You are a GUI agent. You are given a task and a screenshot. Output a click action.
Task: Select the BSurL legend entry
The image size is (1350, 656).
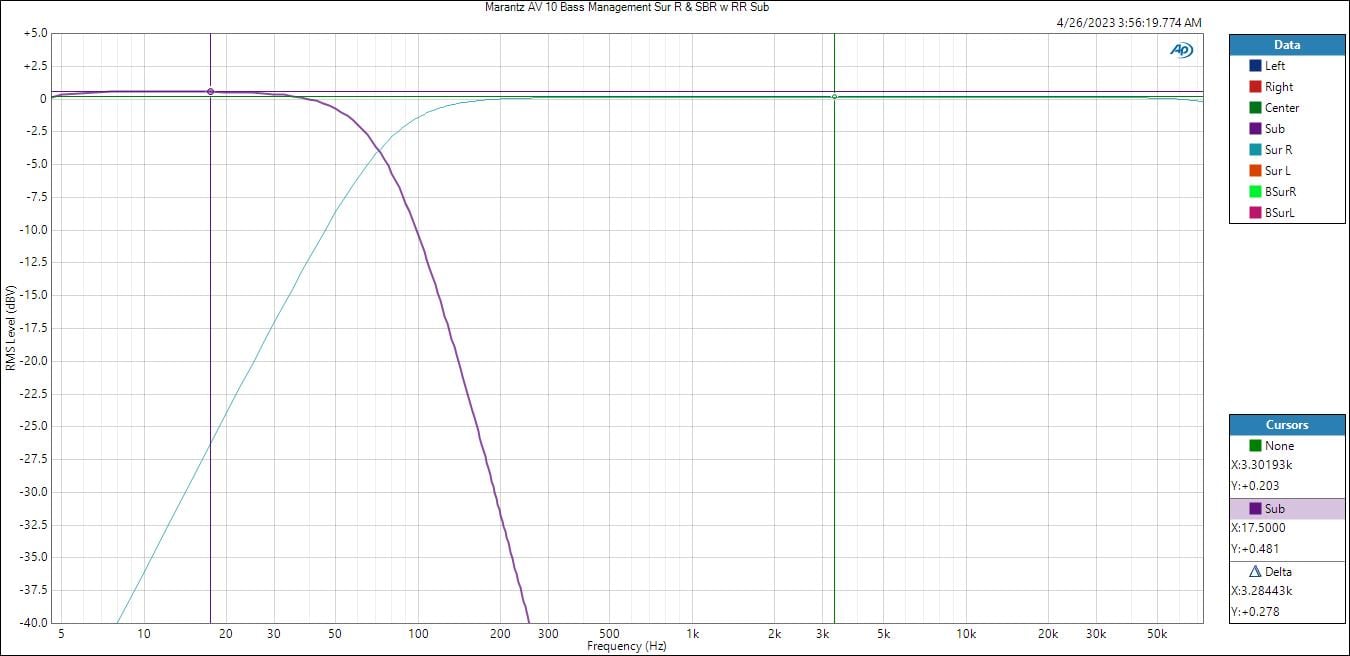tap(1279, 213)
